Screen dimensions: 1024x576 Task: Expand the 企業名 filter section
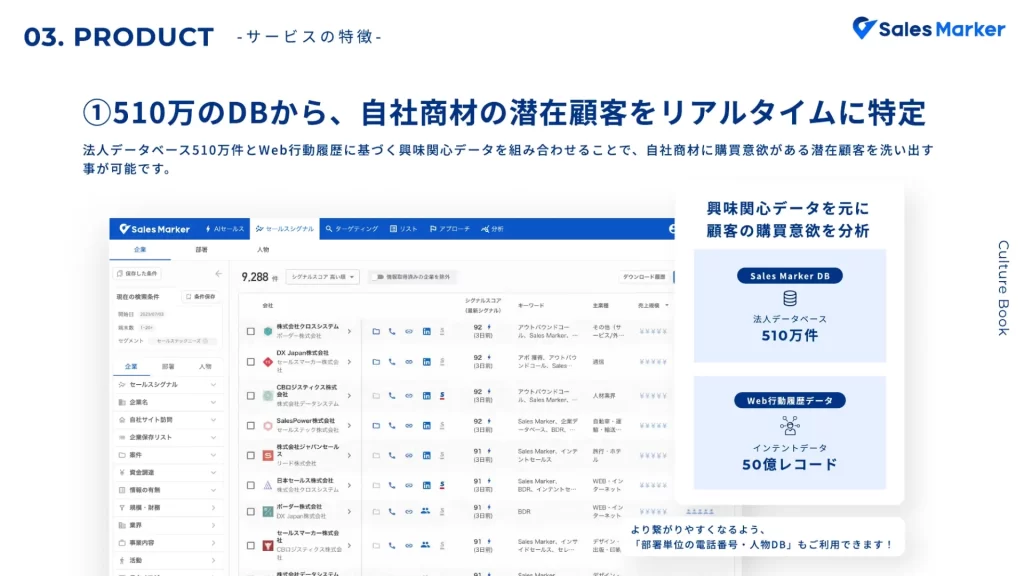pyautogui.click(x=166, y=402)
